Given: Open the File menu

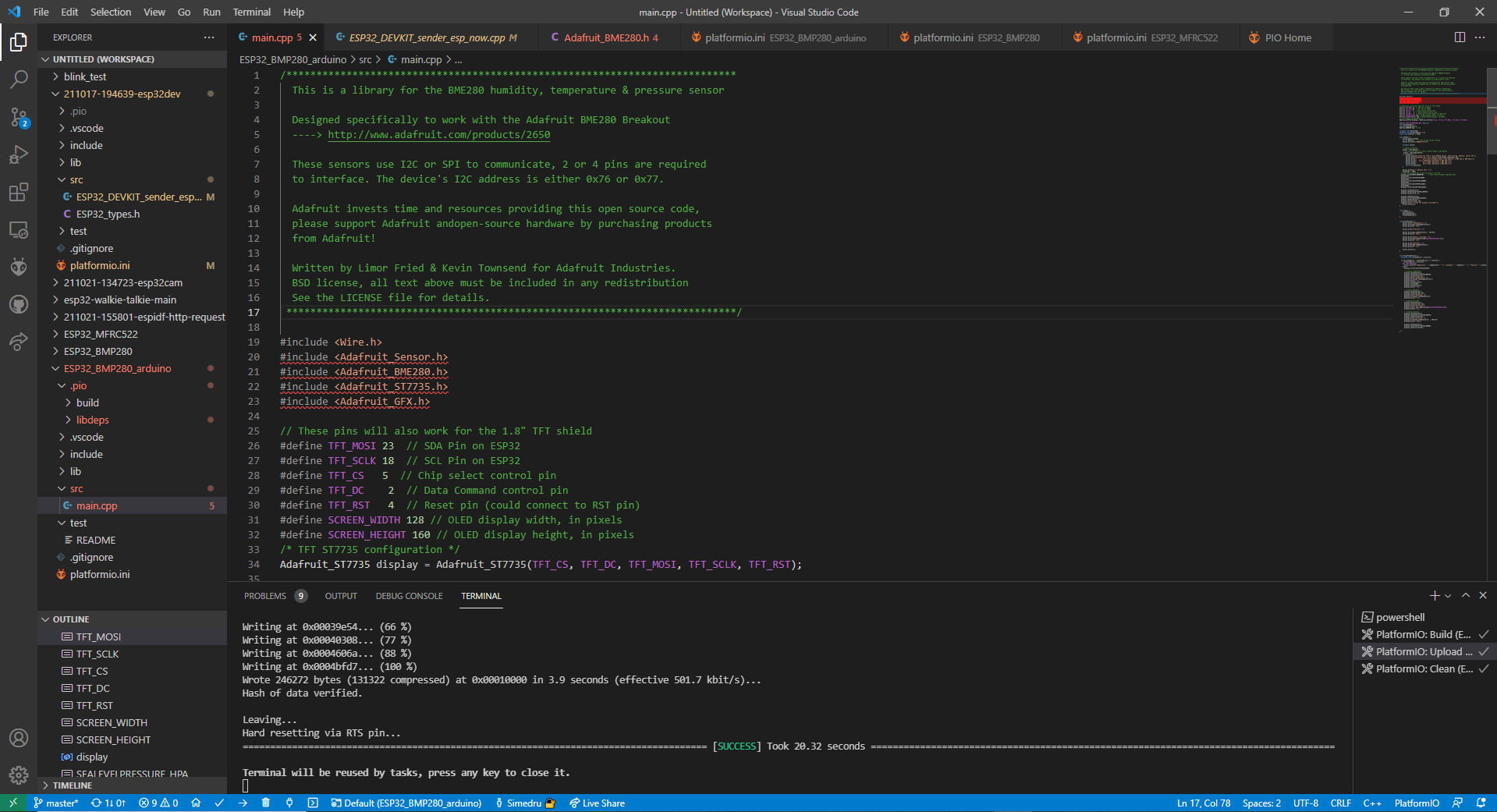Looking at the screenshot, I should 41,12.
